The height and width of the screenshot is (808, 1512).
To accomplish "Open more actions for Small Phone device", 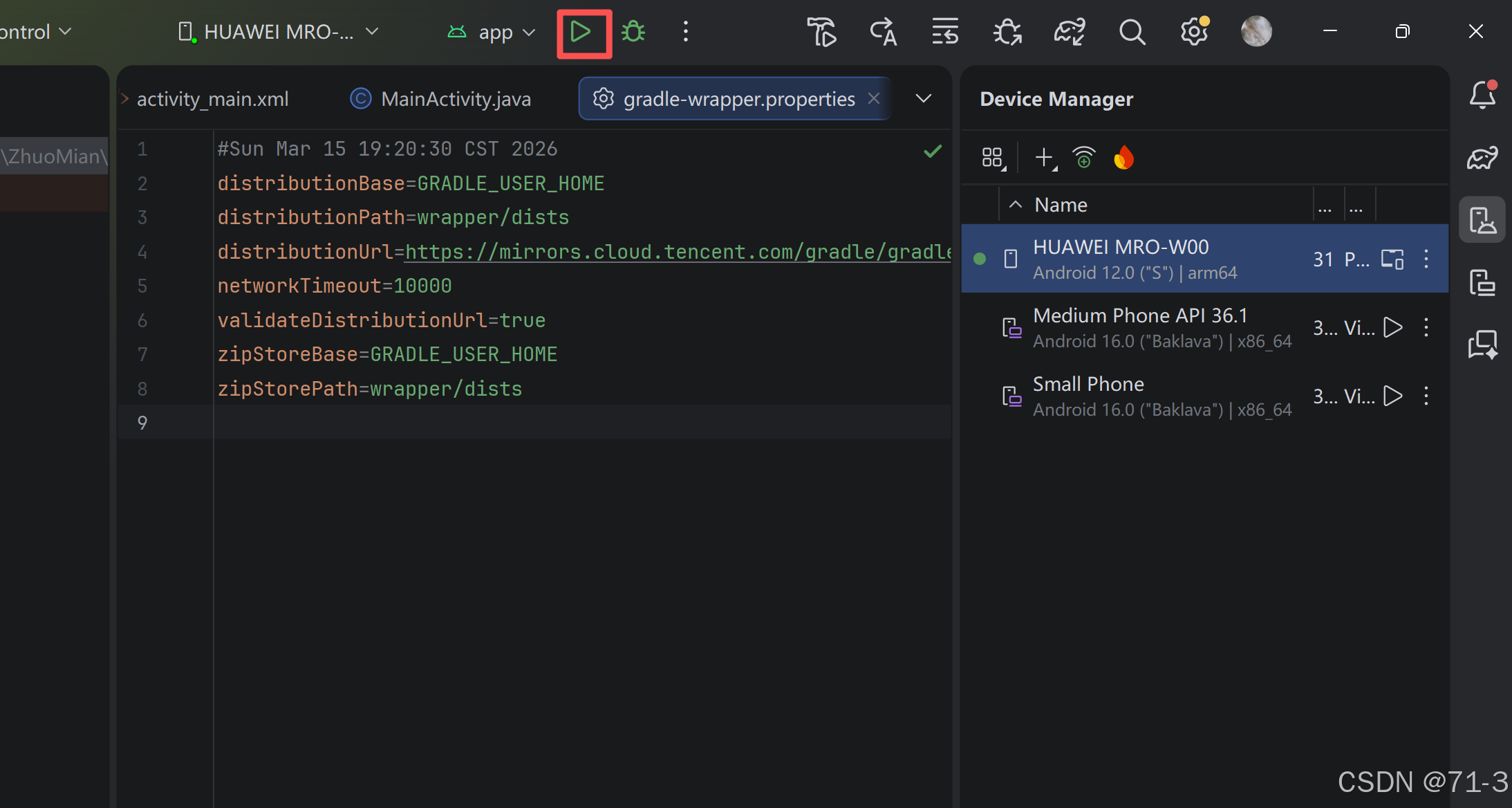I will pos(1426,396).
